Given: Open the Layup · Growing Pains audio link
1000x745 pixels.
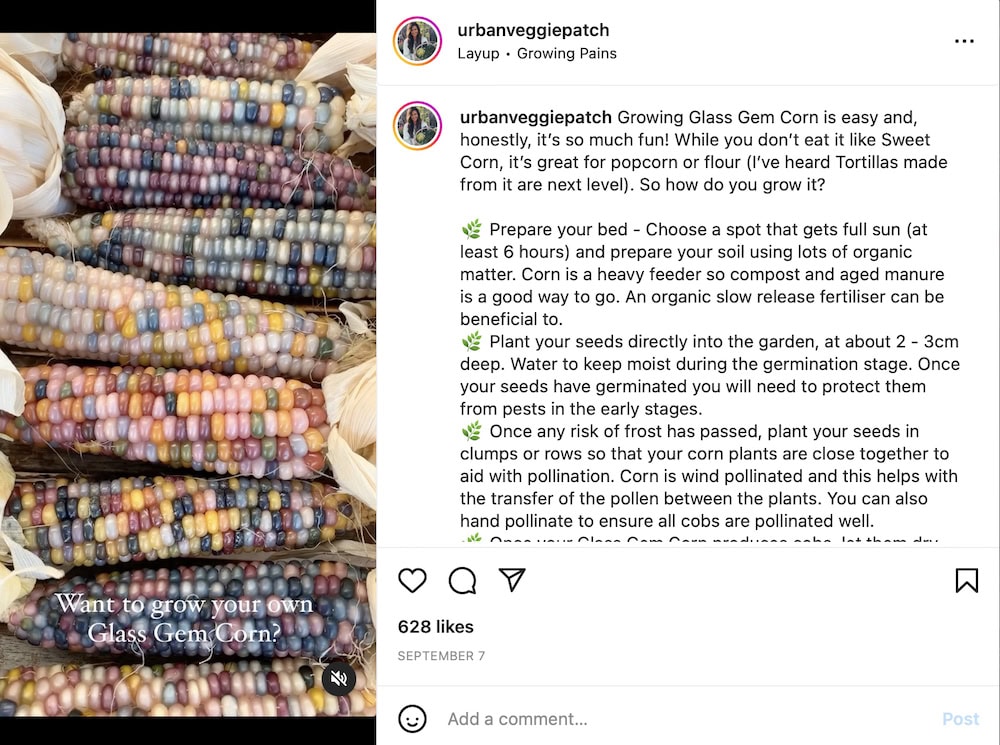Looking at the screenshot, I should (x=537, y=54).
